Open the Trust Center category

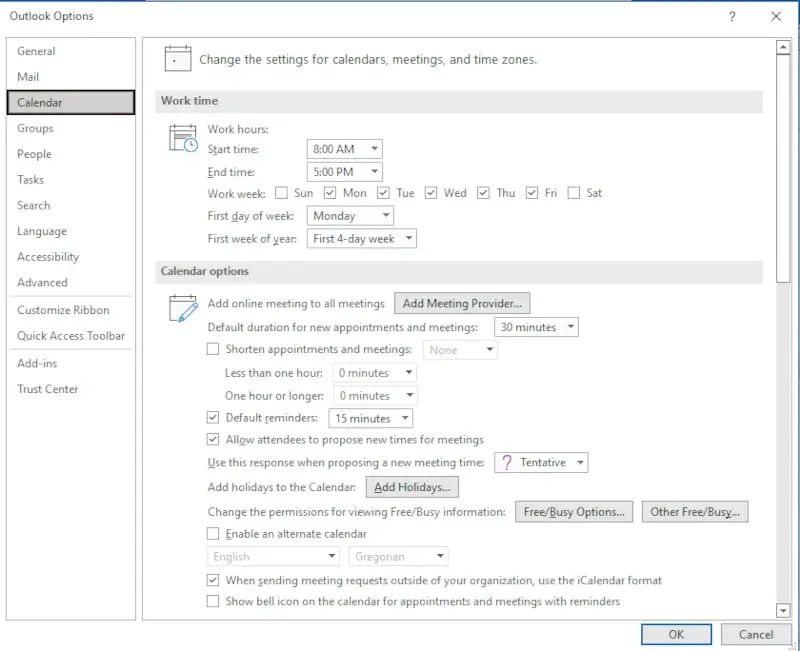coord(71,389)
